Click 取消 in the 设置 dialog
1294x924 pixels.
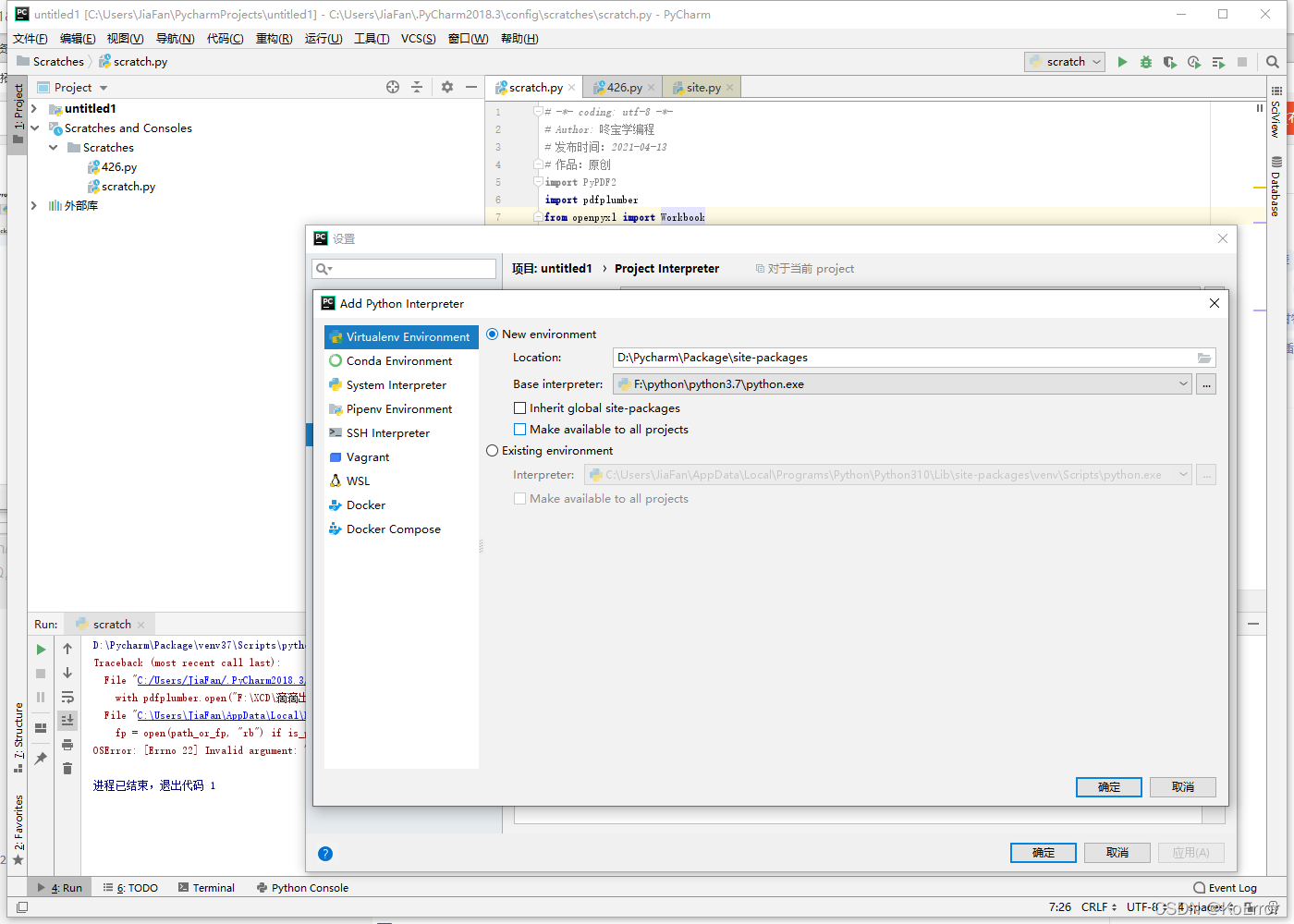click(x=1117, y=853)
